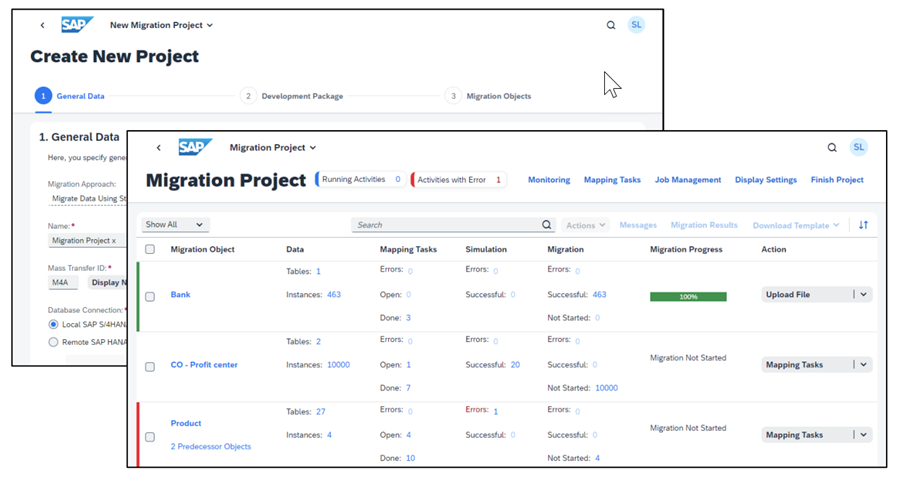Expand Upload File action arrow for Bank
Viewport: 907px width, 477px height.
click(x=864, y=294)
